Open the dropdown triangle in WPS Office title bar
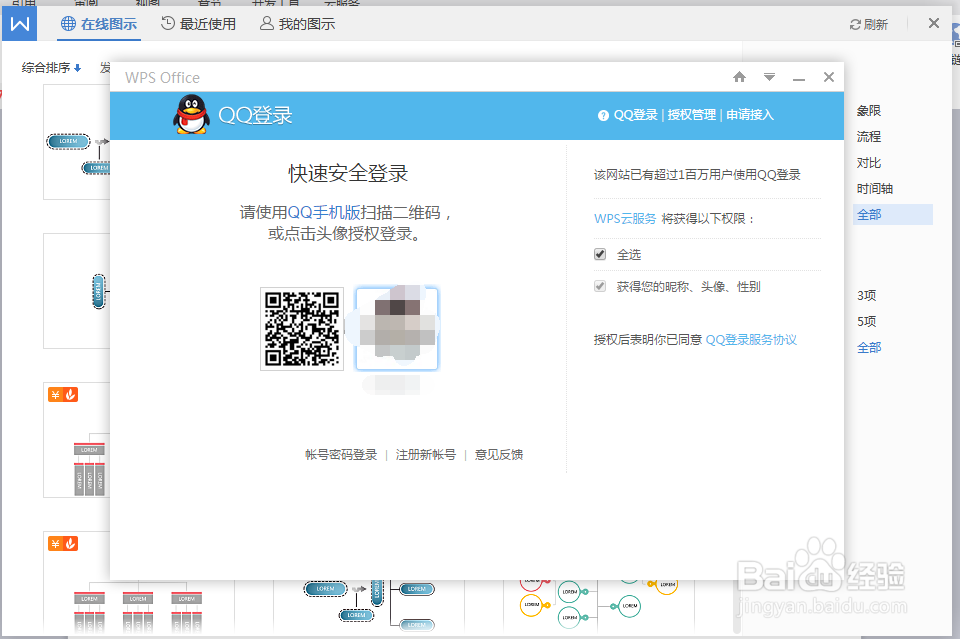Image resolution: width=960 pixels, height=639 pixels. click(x=770, y=77)
